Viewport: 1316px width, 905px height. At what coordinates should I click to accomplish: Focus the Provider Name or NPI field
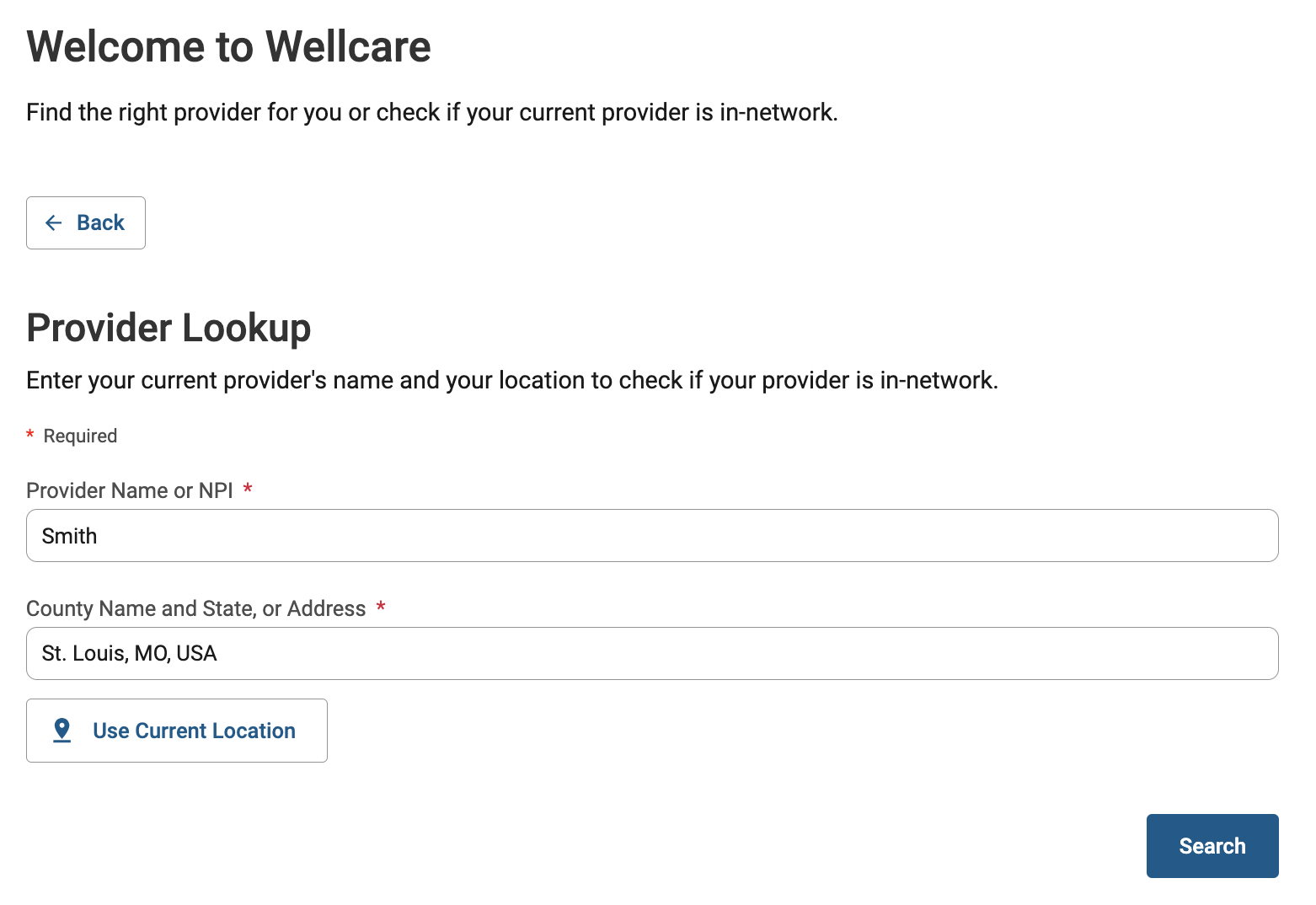point(652,536)
